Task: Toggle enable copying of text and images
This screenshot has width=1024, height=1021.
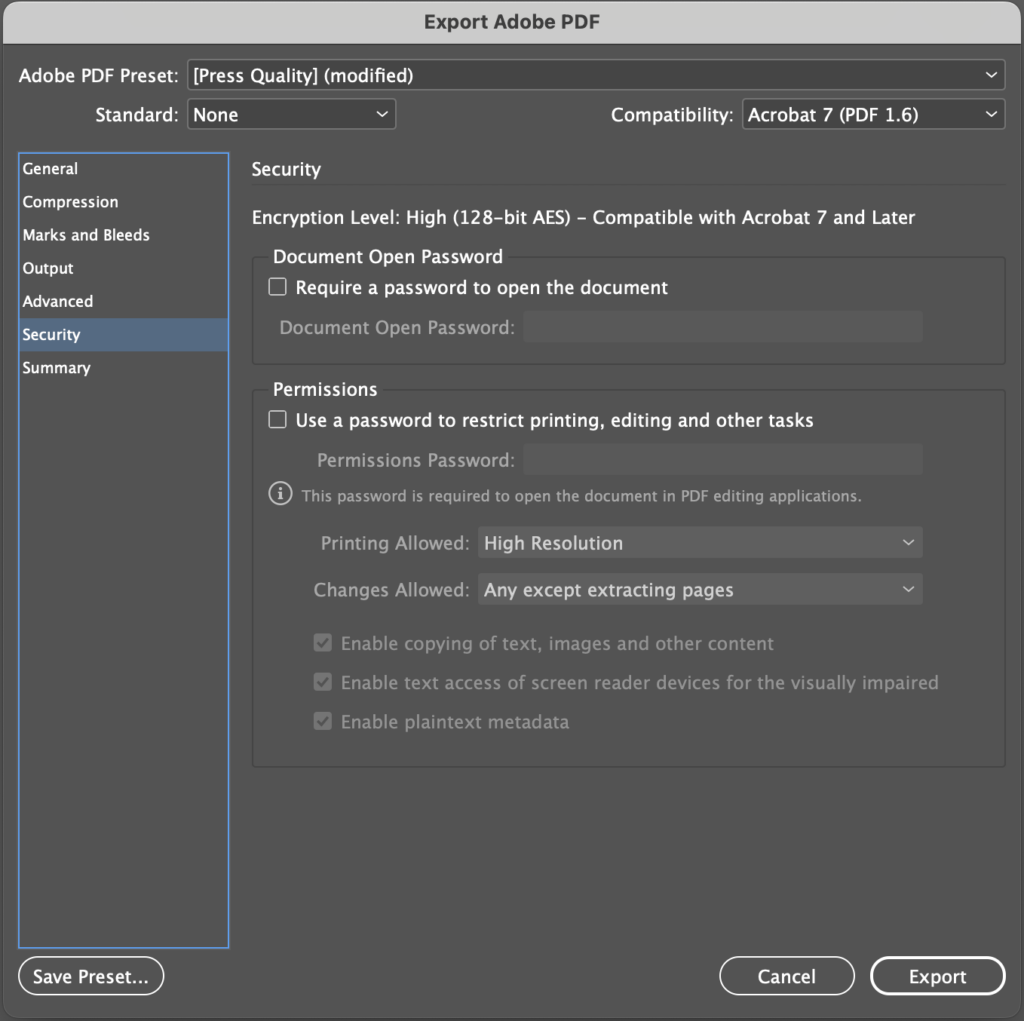Action: 322,643
